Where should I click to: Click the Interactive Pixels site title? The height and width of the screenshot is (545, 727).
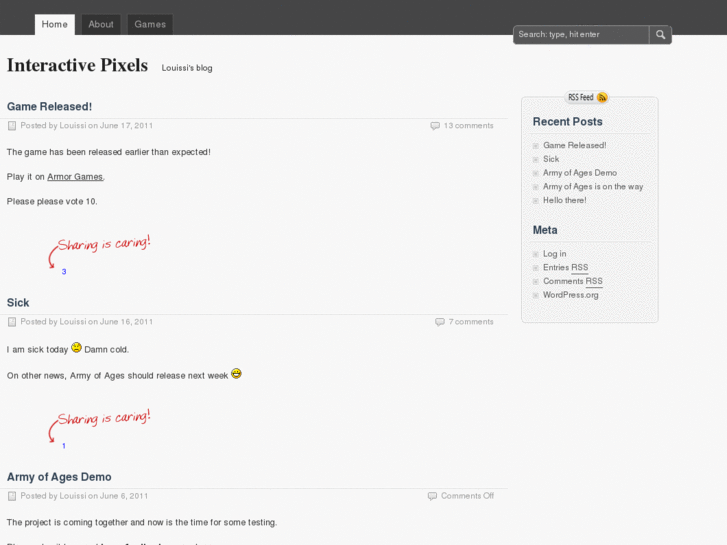(77, 66)
